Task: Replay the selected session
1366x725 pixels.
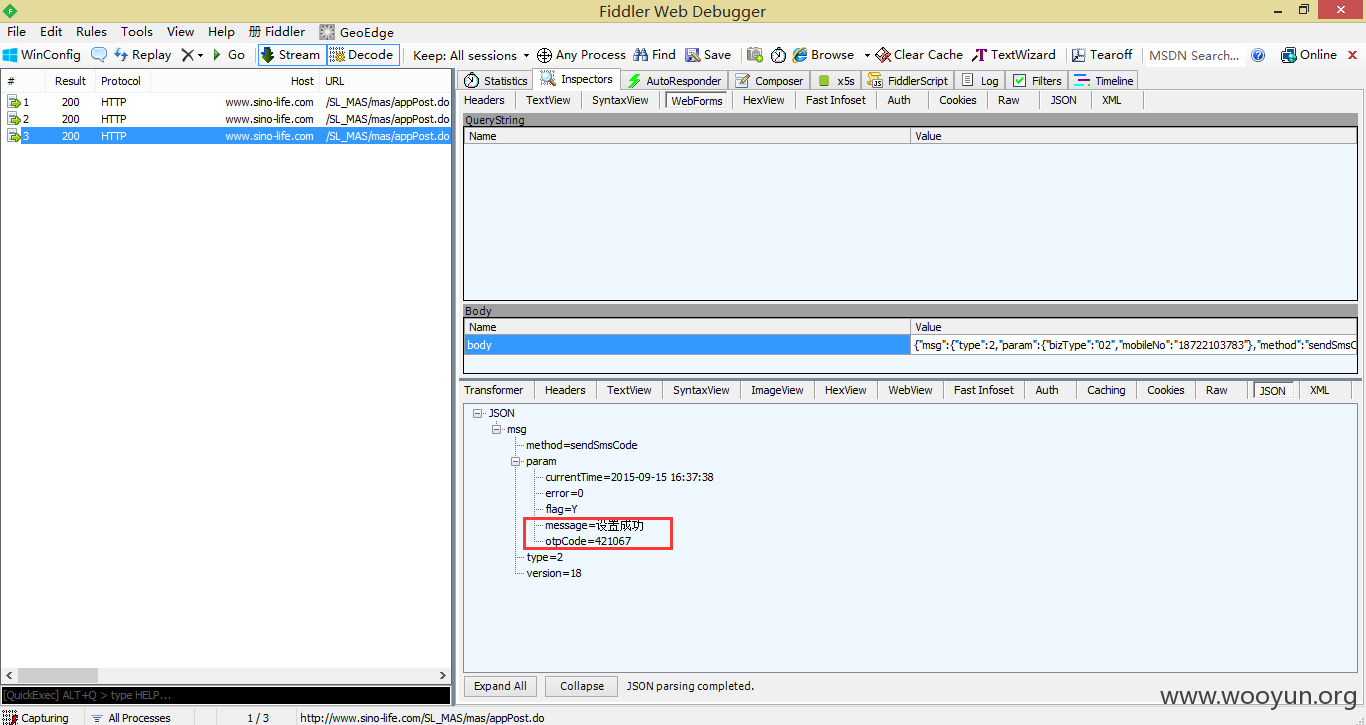Action: click(142, 55)
